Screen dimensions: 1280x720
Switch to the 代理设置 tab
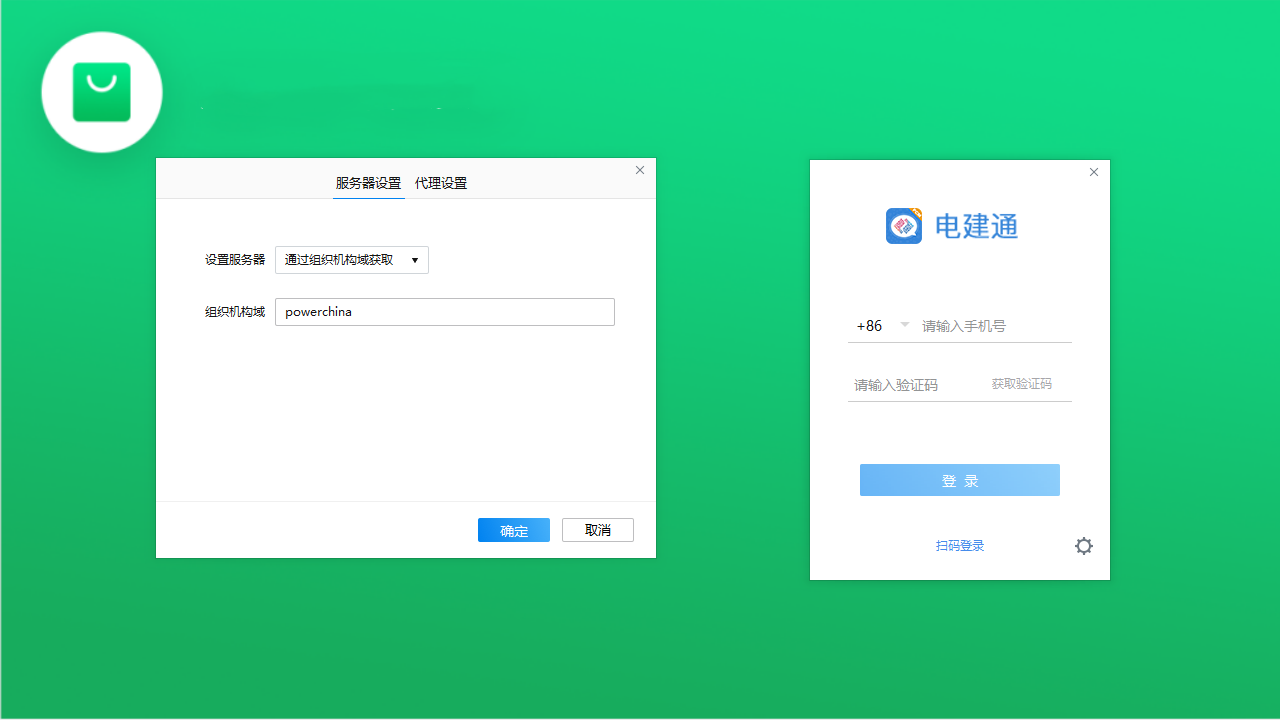(440, 183)
